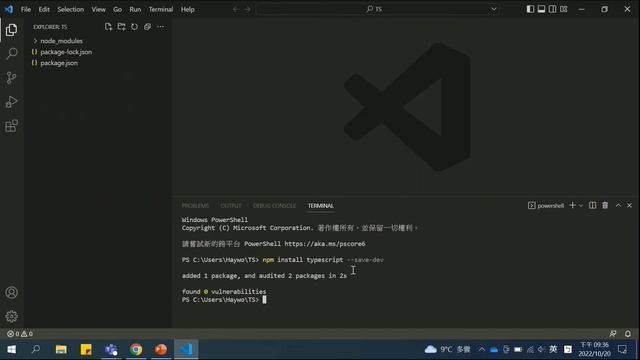Open the File menu
This screenshot has height=360, width=640.
tap(26, 9)
